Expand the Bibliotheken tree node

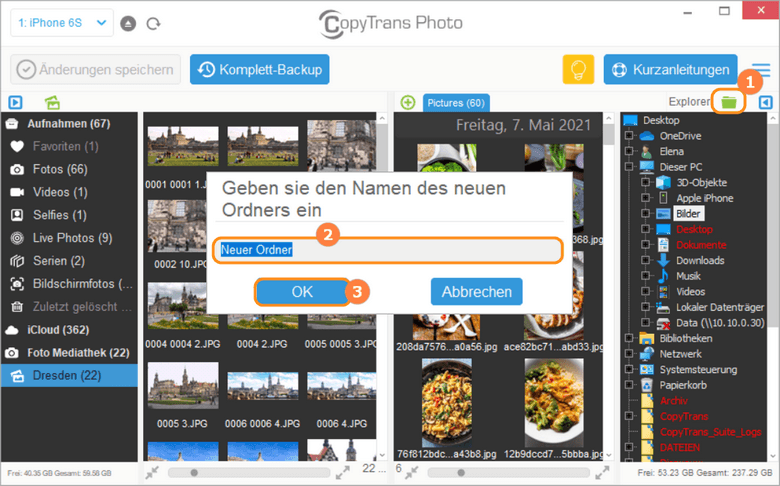pos(629,338)
